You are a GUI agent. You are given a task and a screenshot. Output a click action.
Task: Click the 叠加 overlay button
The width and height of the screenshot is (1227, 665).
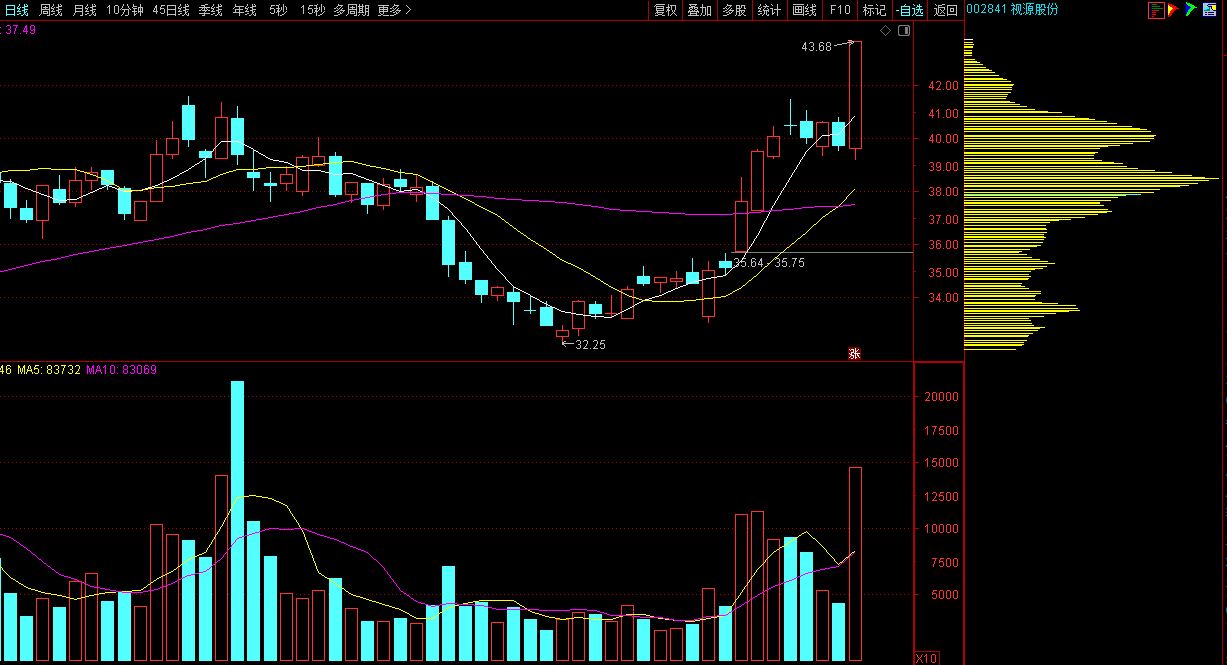(699, 10)
